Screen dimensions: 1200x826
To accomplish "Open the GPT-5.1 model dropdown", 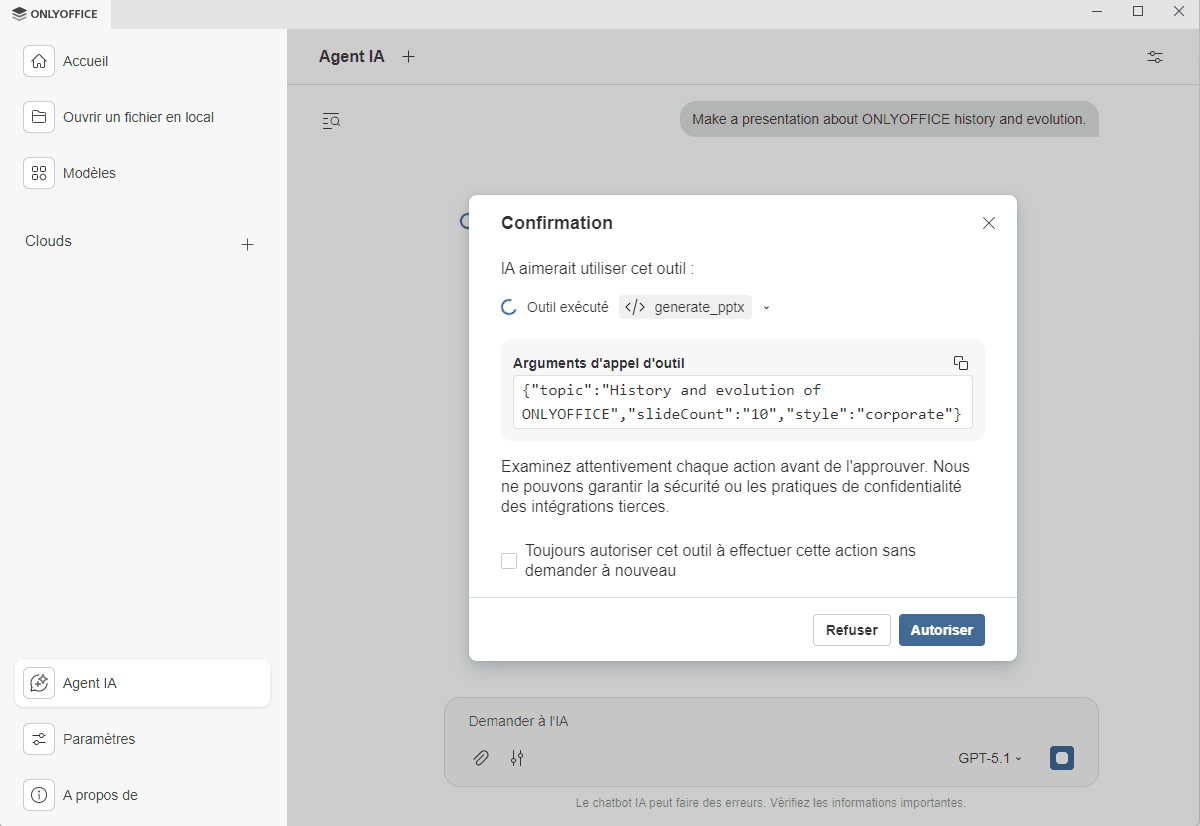I will (989, 759).
